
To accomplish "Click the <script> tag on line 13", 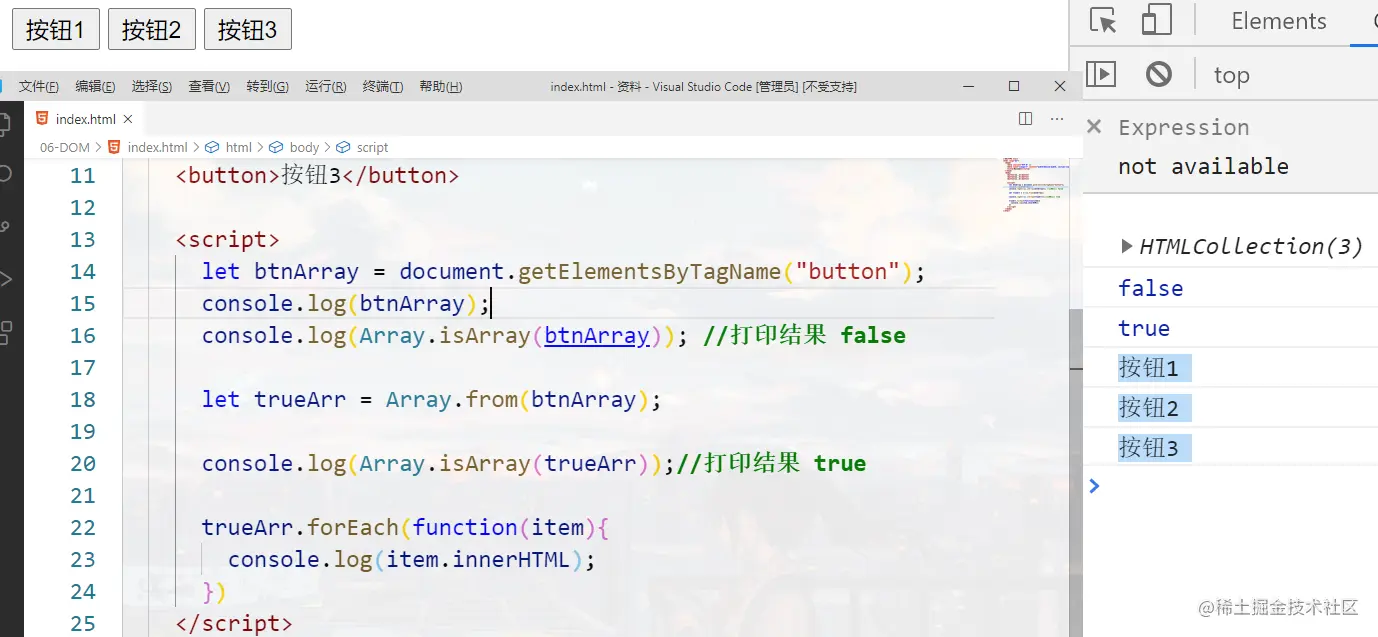I will tap(227, 239).
